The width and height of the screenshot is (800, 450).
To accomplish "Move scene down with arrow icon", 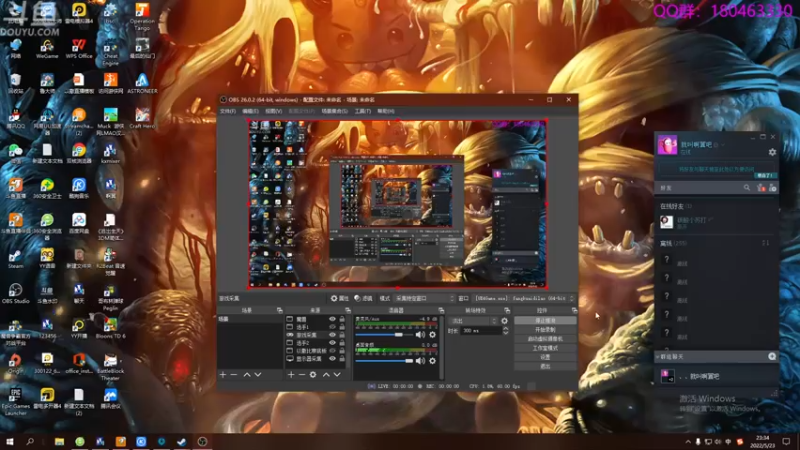I will [x=258, y=374].
